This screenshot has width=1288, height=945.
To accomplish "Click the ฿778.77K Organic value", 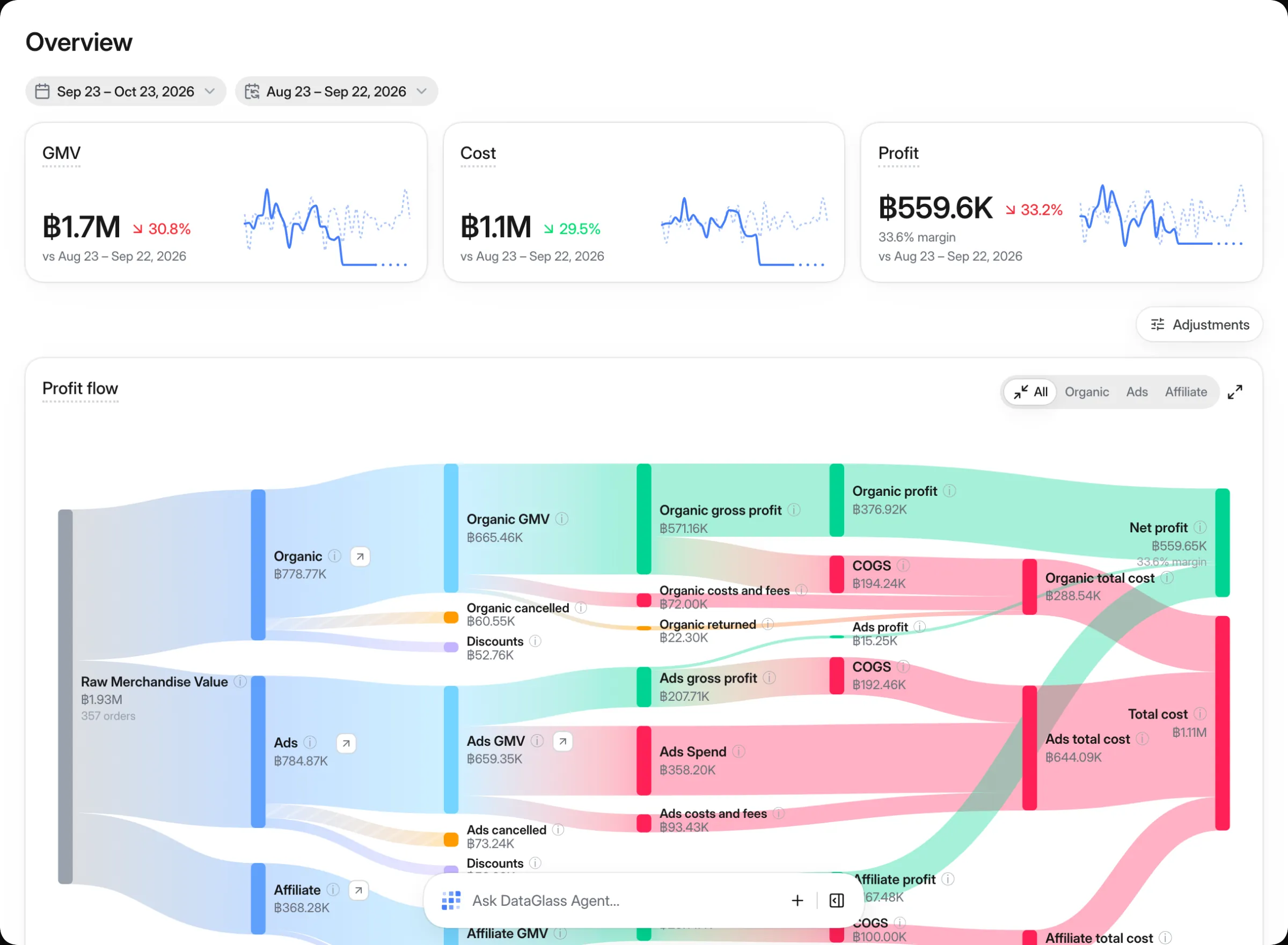I will coord(301,574).
